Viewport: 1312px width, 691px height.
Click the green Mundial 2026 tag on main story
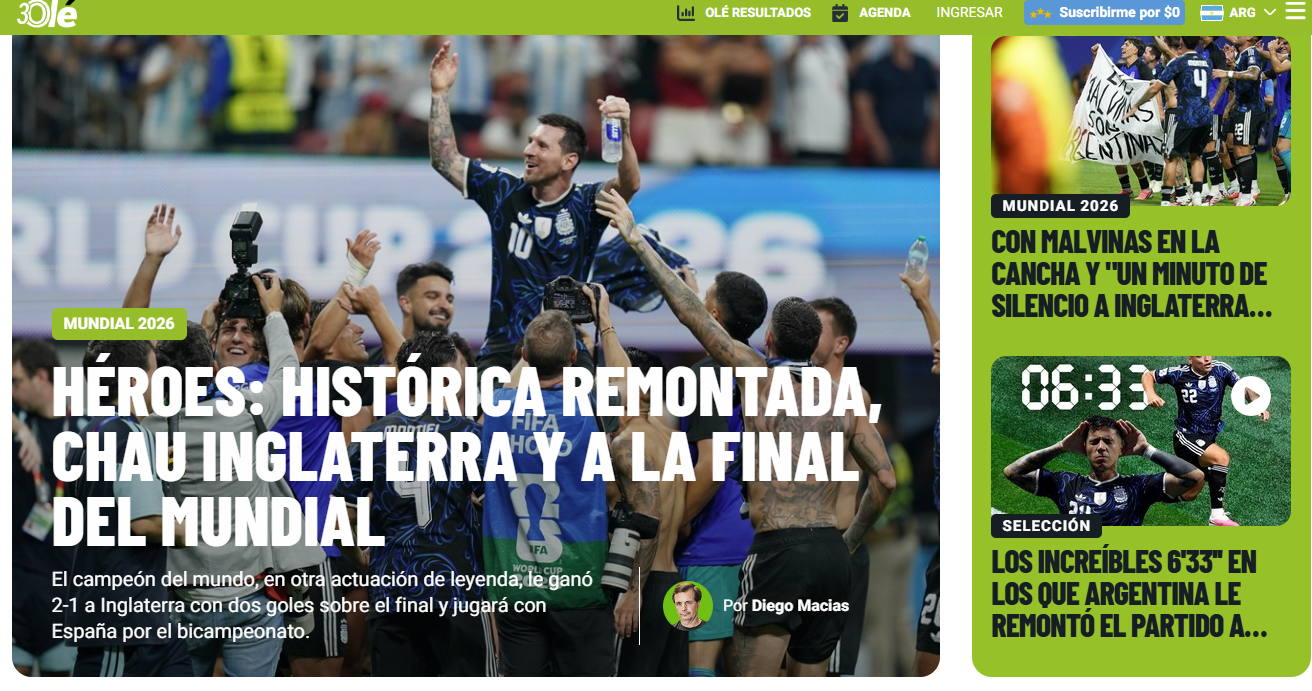tap(119, 324)
